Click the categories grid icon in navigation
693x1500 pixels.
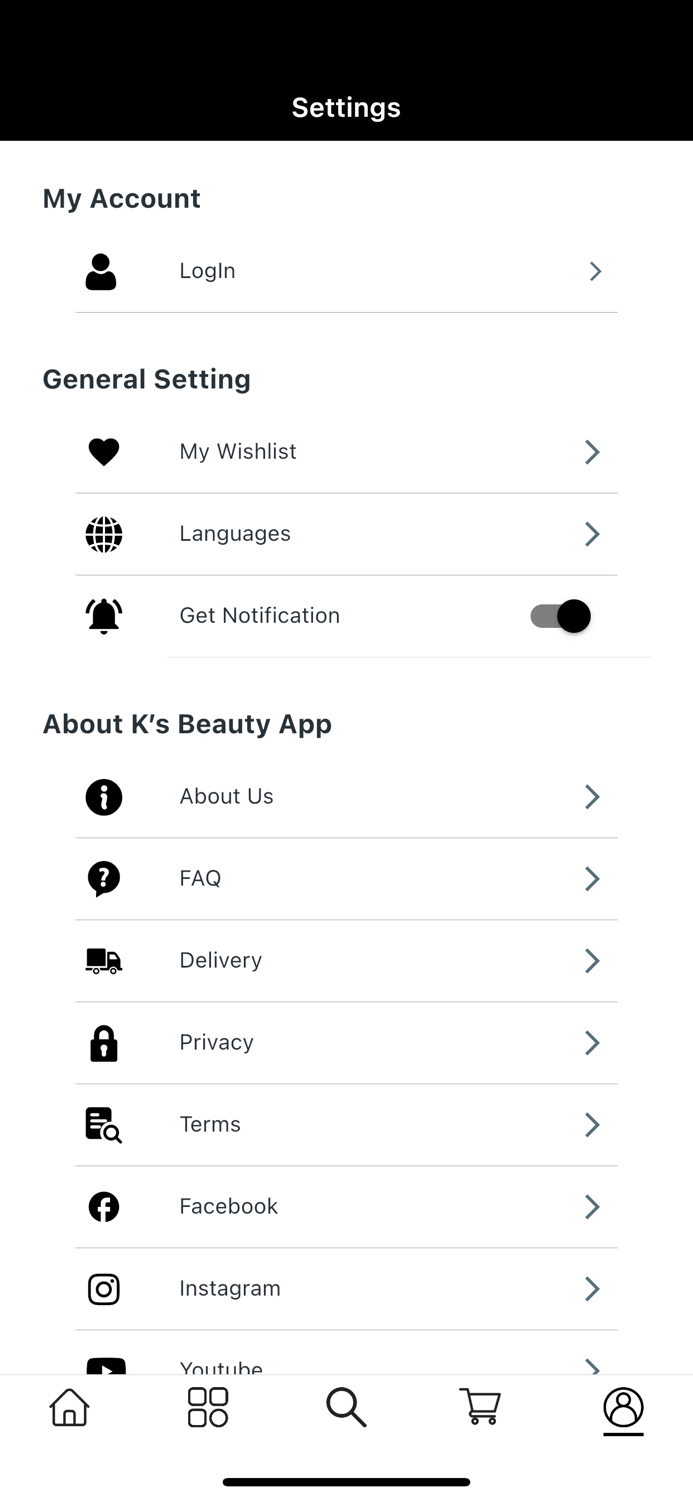pos(207,1406)
